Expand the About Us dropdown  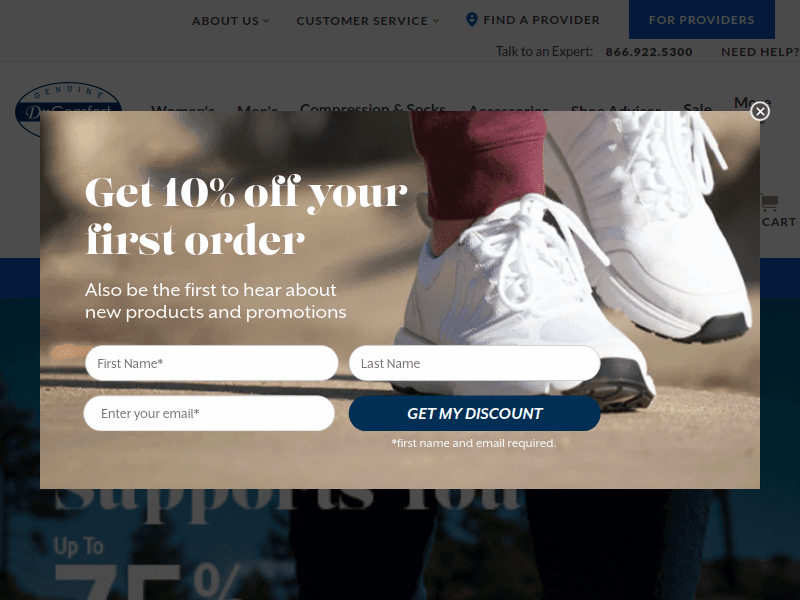[x=230, y=21]
